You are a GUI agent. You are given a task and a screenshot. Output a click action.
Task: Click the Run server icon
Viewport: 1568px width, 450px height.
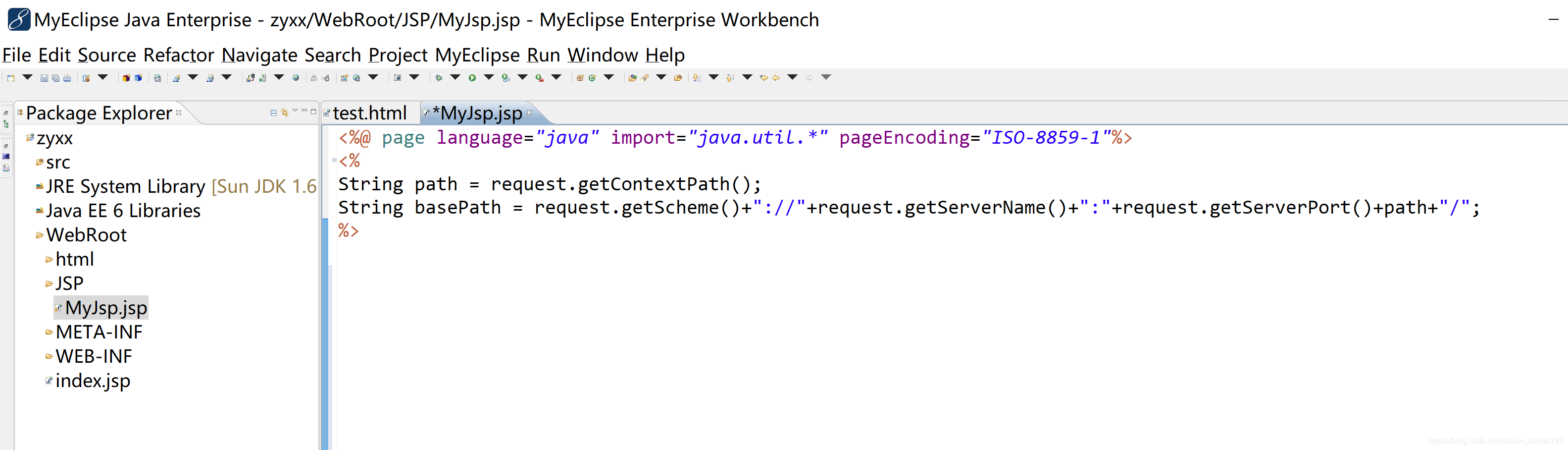coord(263,78)
